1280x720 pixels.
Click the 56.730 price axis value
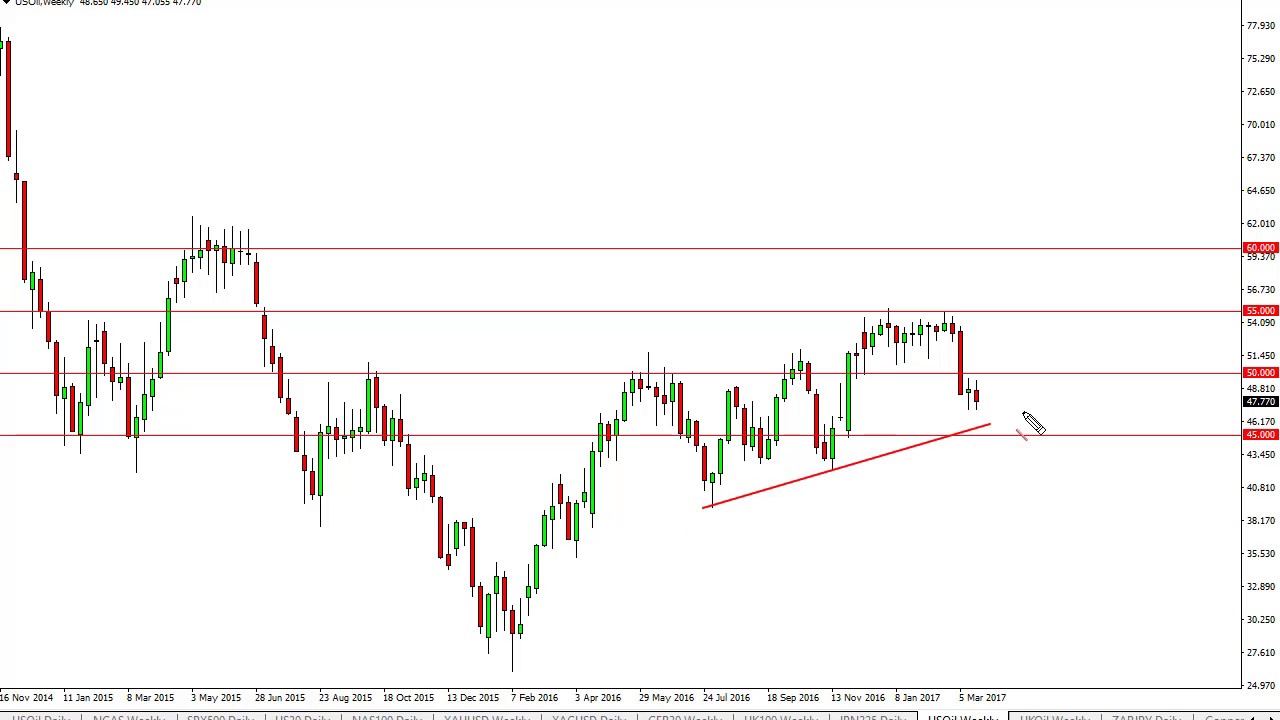[1261, 289]
